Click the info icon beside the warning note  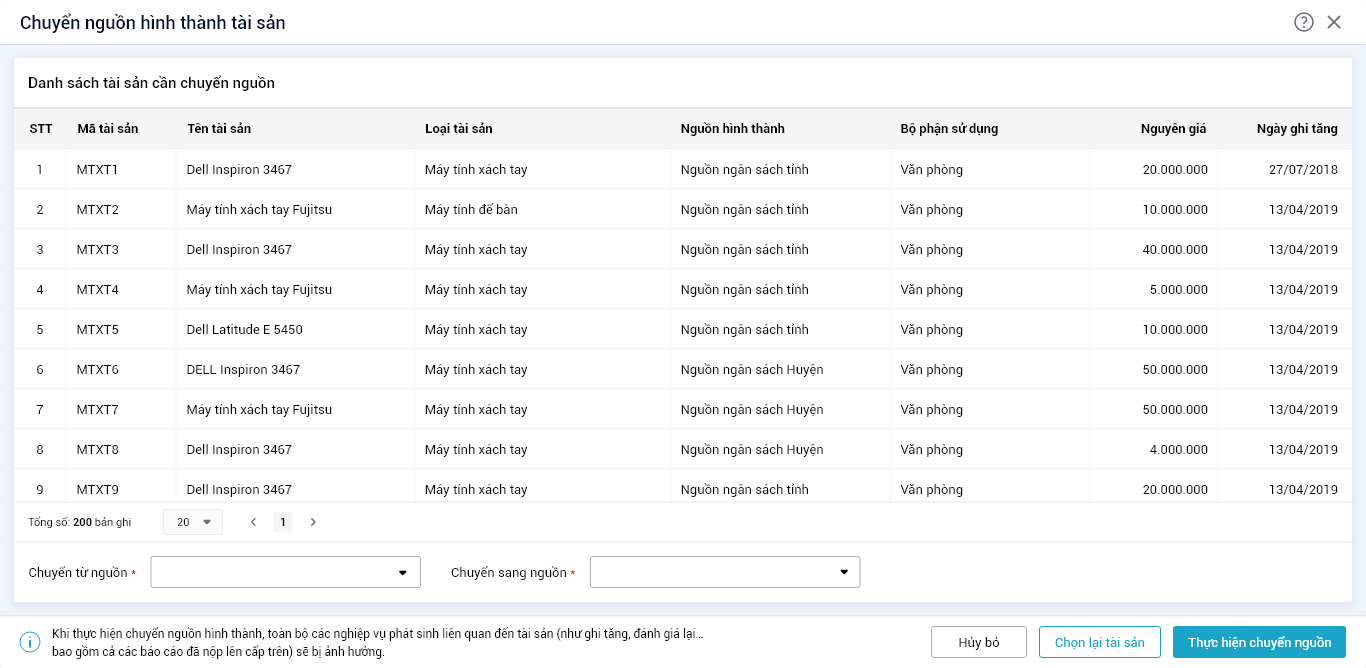31,642
